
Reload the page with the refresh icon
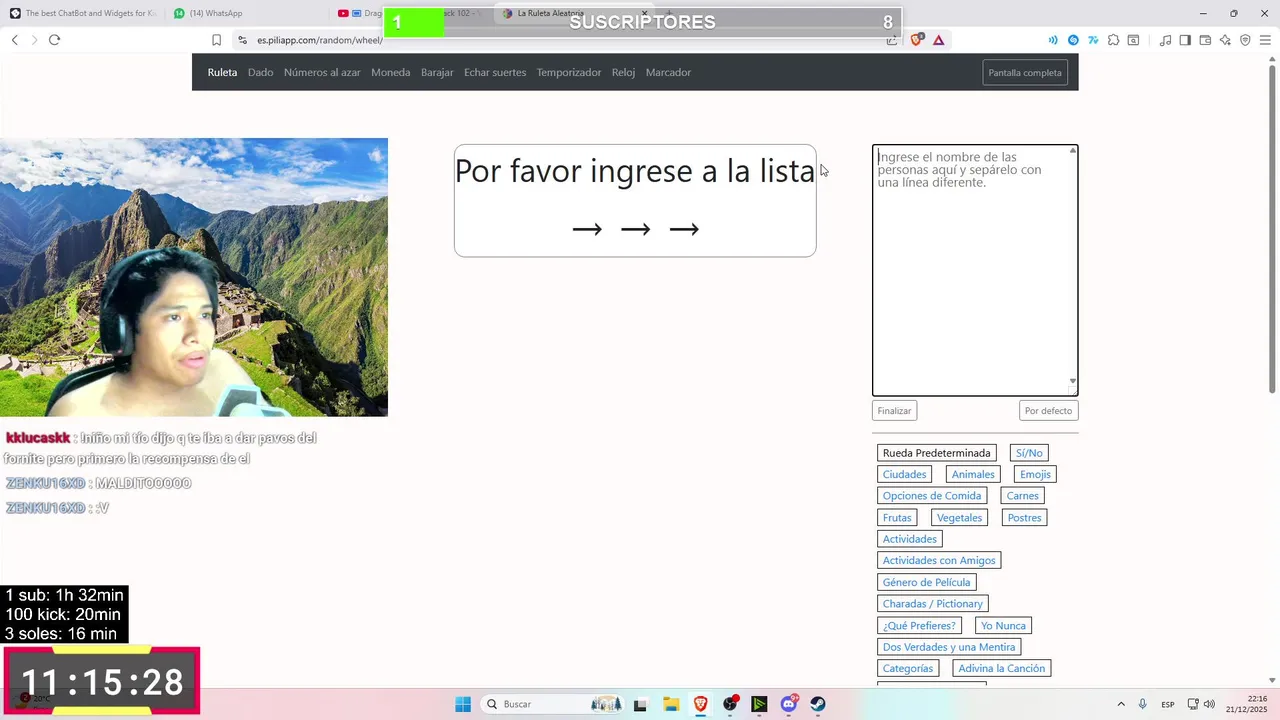[x=54, y=40]
